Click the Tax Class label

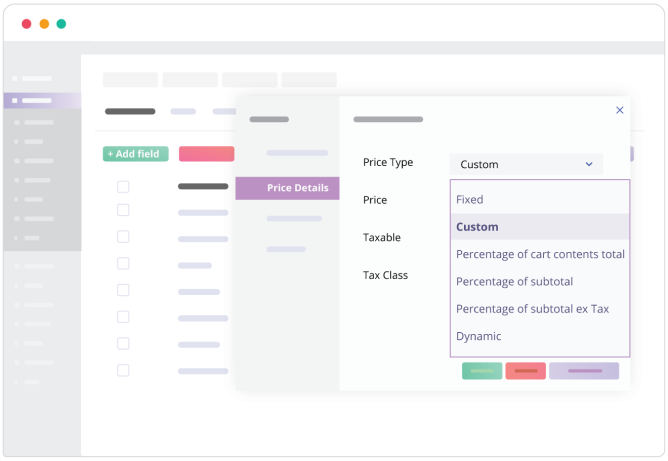pos(385,275)
